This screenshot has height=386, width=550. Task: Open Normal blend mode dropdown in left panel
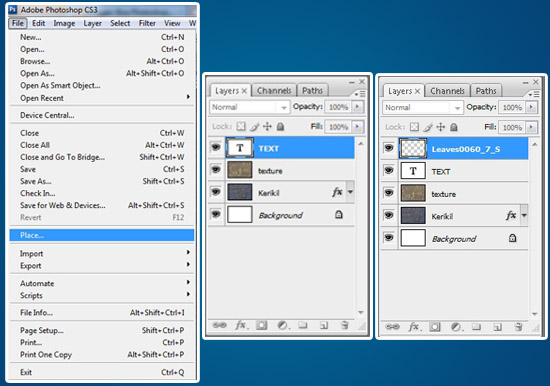point(249,107)
